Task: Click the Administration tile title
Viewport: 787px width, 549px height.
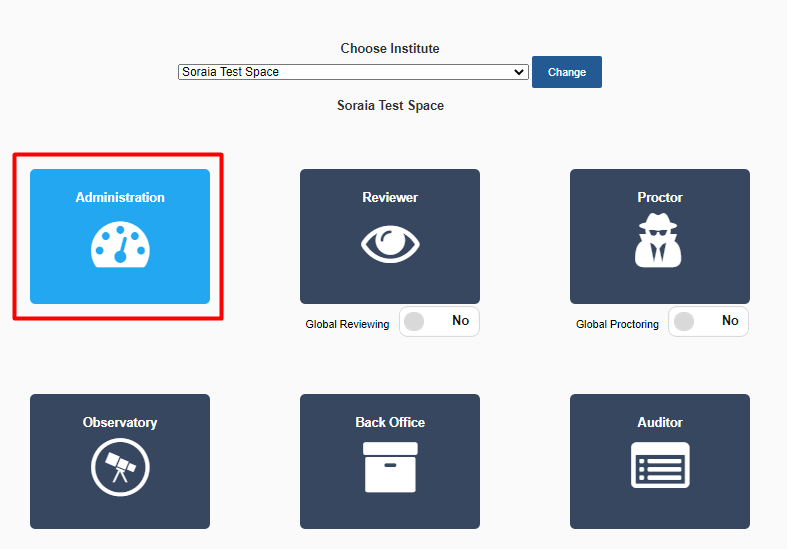Action: 120,197
